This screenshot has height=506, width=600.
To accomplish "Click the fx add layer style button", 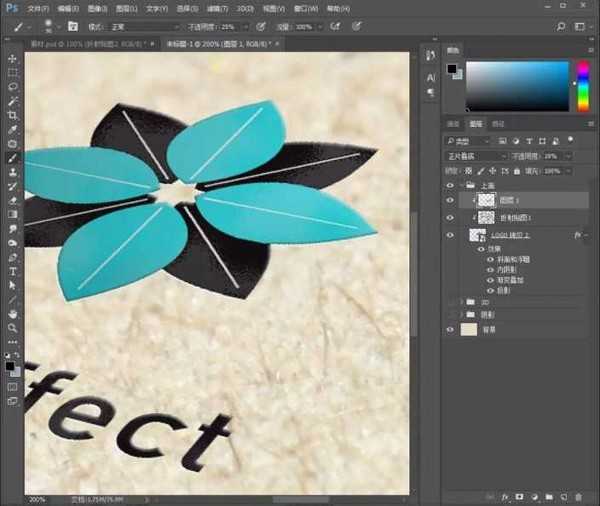I will 505,495.
